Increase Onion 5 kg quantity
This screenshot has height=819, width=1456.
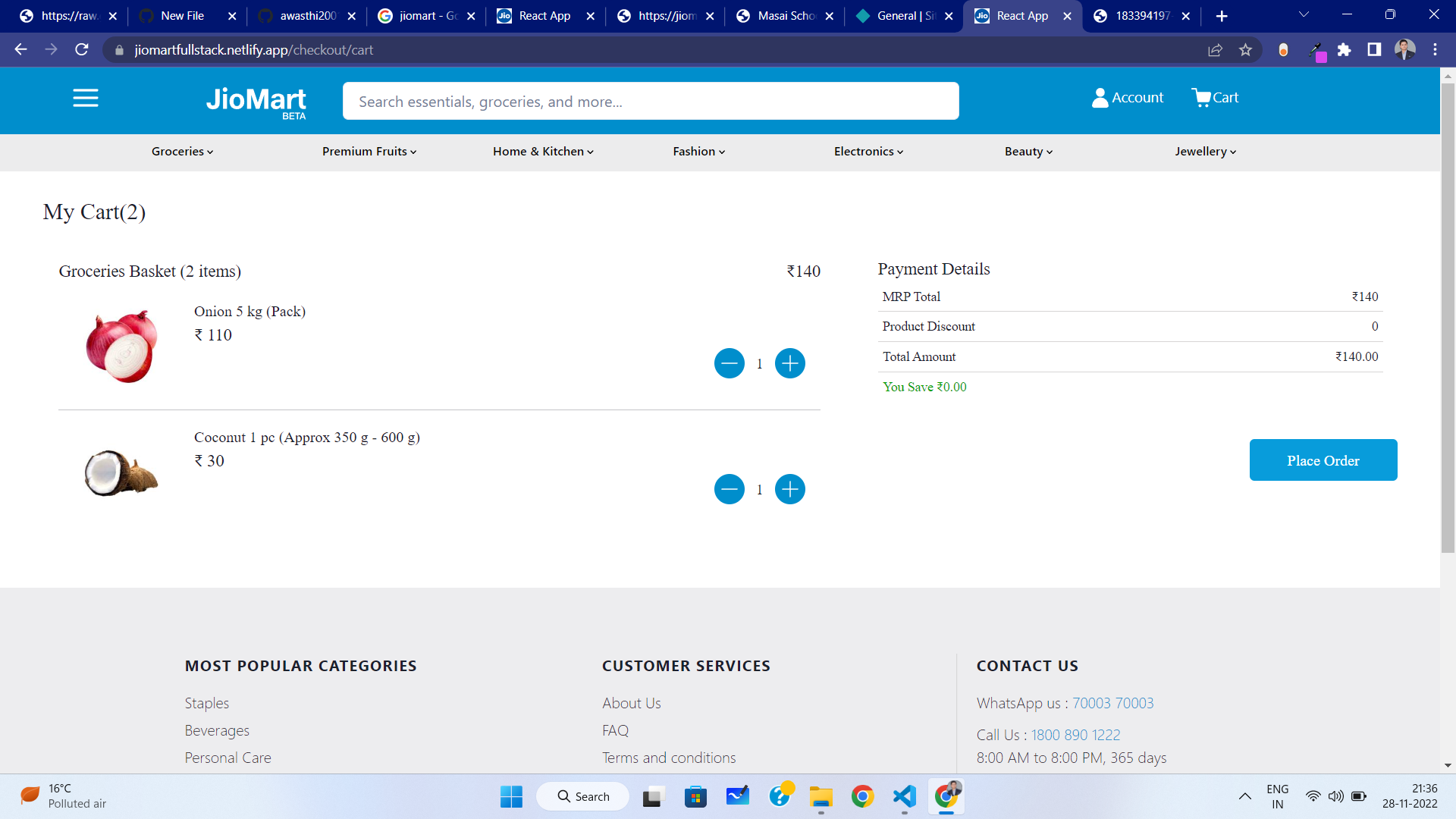pyautogui.click(x=790, y=363)
